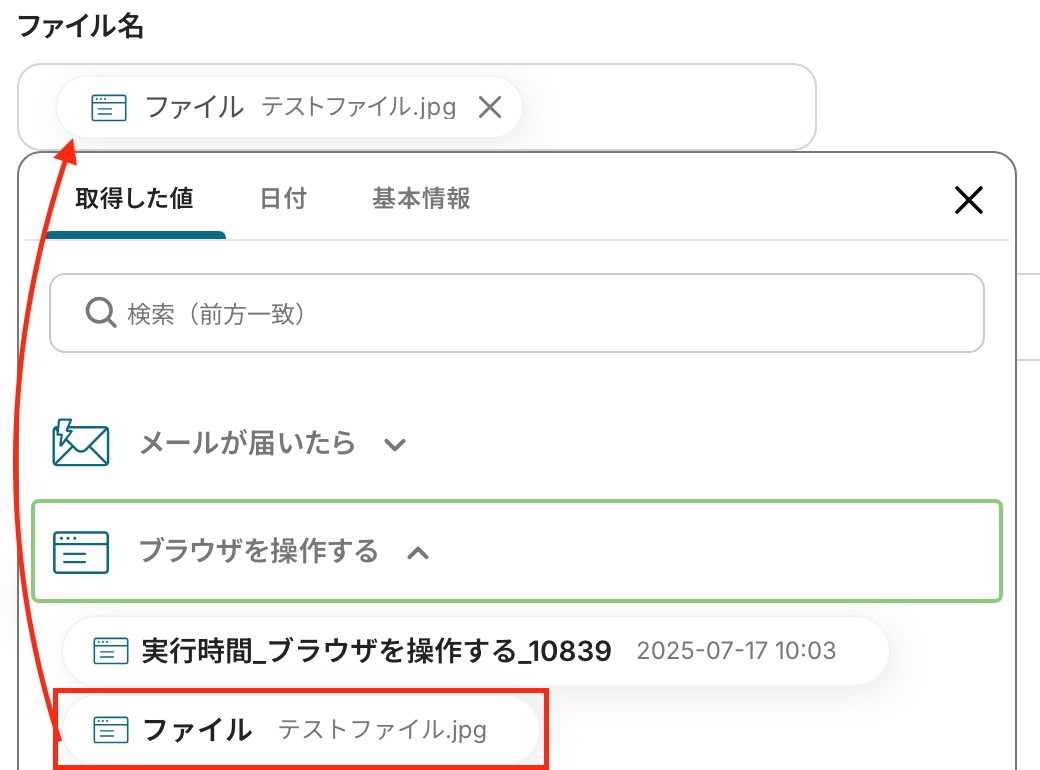1040x770 pixels.
Task: Expand the メールが届いたら section chevron
Action: [395, 445]
